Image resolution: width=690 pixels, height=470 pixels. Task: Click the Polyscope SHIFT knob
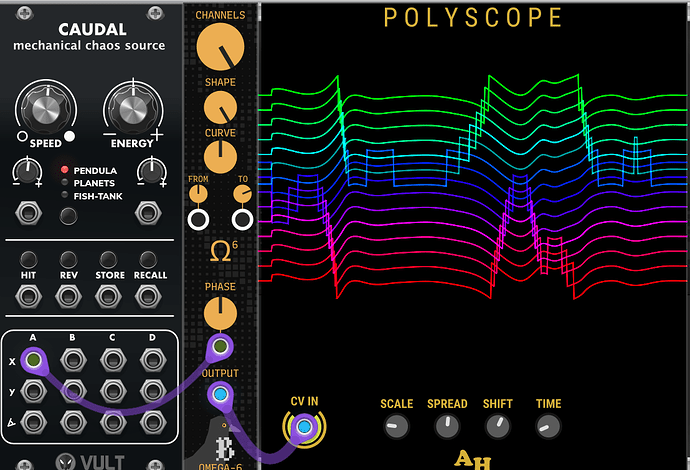(497, 426)
